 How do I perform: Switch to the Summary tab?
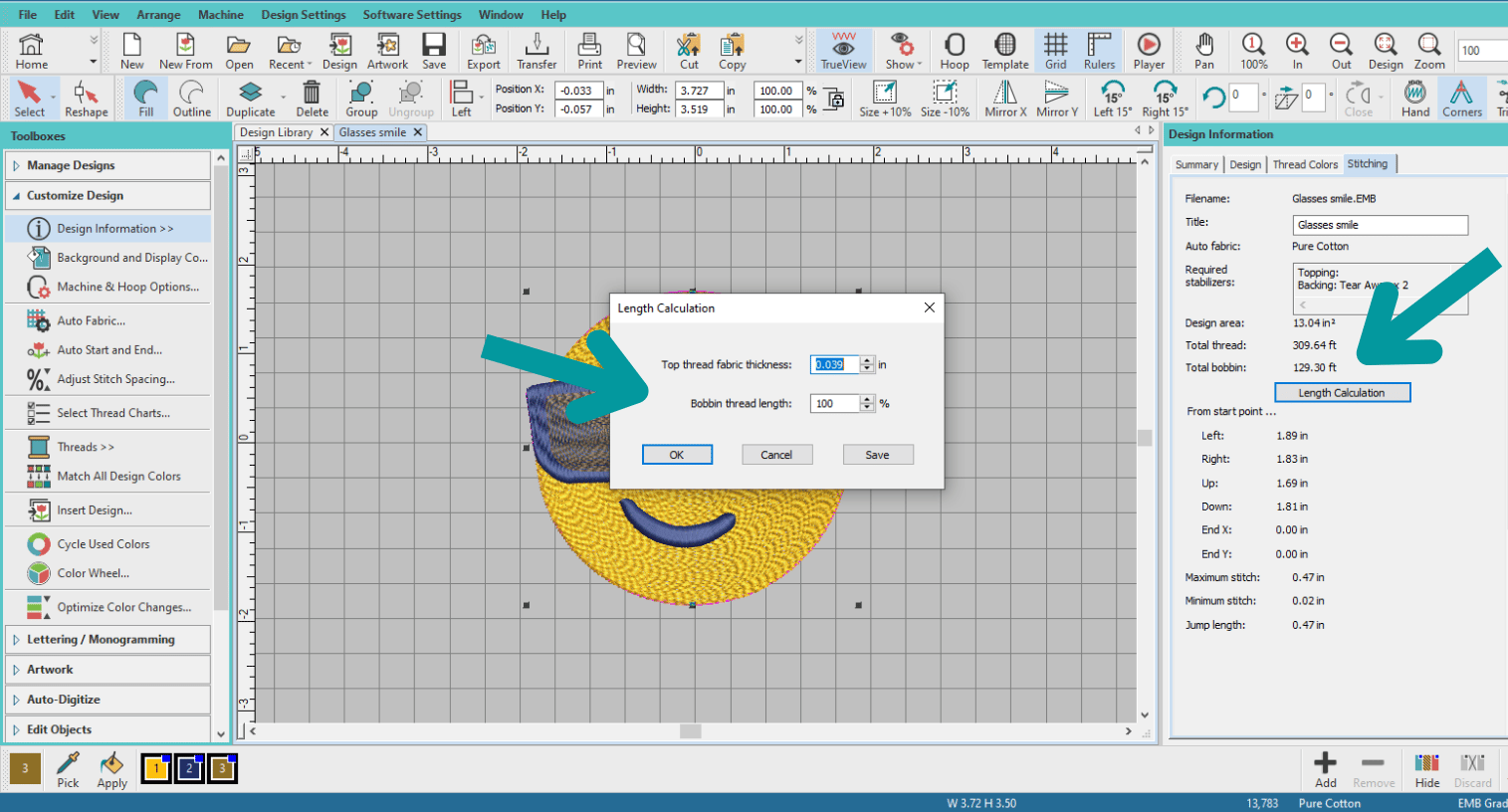(1196, 164)
